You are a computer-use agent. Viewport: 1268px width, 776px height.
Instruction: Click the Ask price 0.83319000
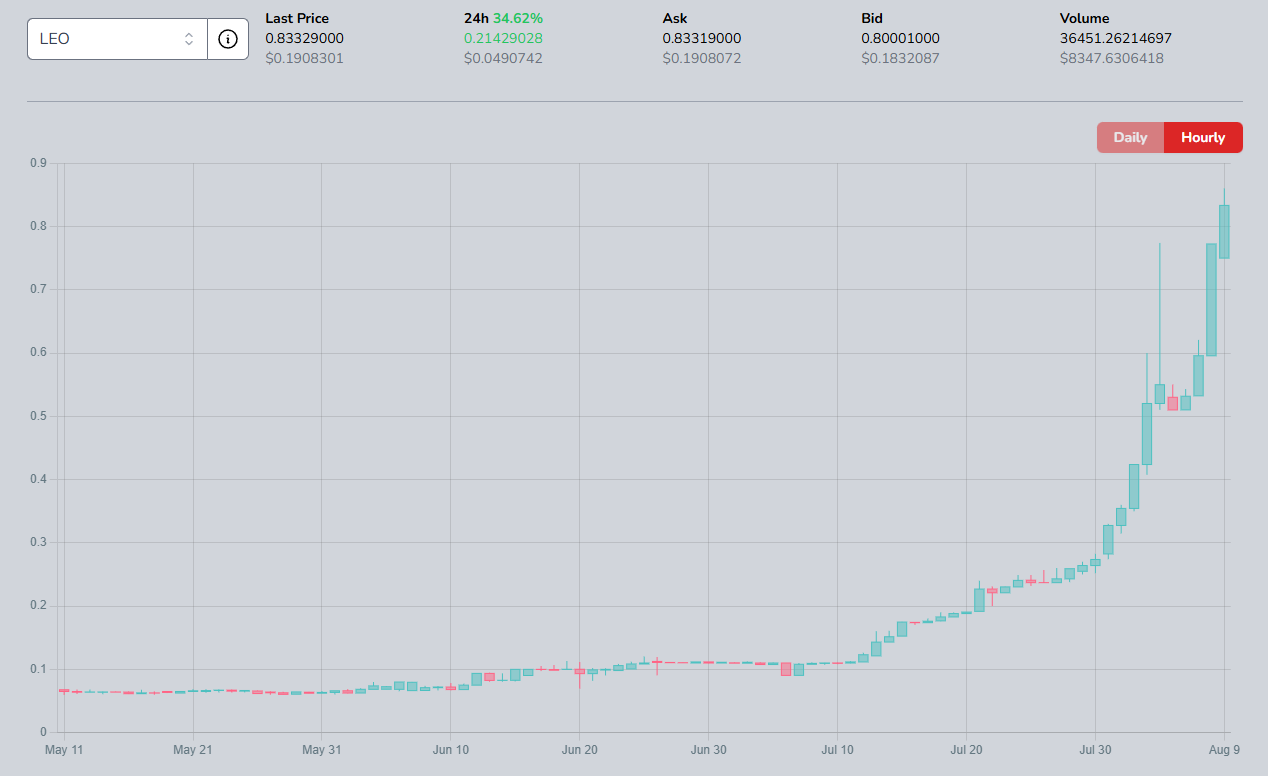(x=702, y=38)
